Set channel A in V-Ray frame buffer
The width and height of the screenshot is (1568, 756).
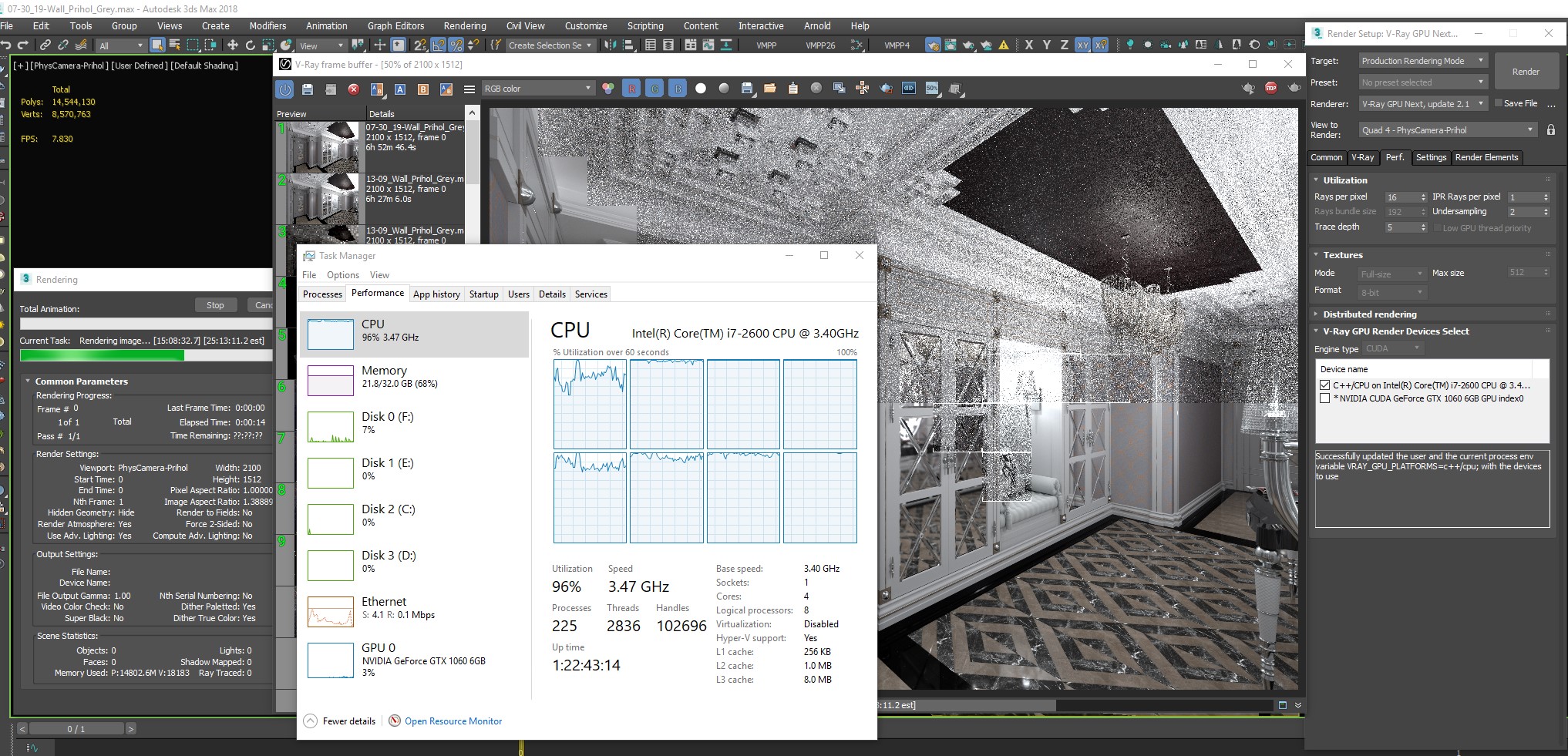400,89
